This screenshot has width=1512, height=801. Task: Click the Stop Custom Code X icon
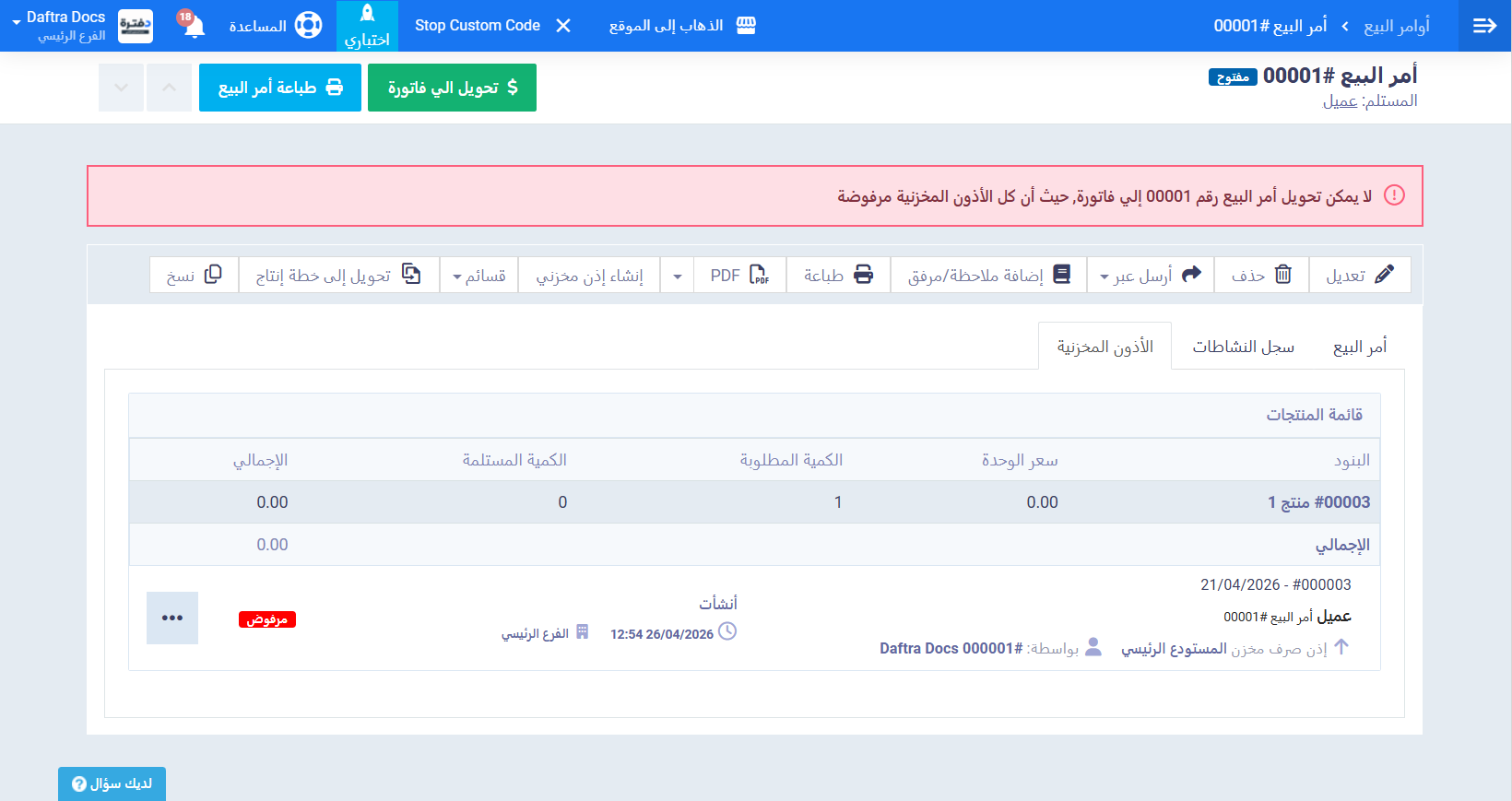563,26
